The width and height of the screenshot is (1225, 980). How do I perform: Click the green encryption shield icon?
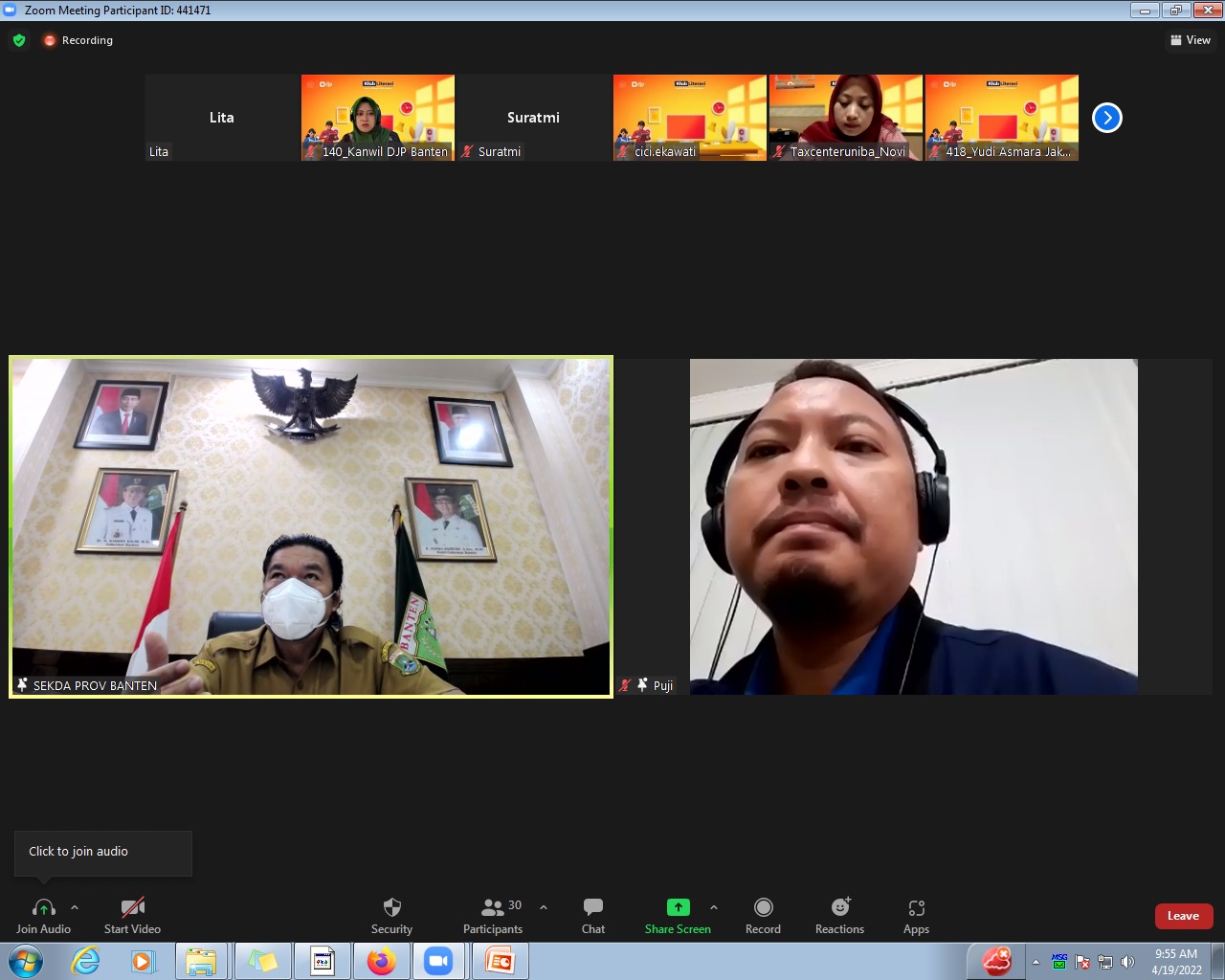[x=19, y=40]
